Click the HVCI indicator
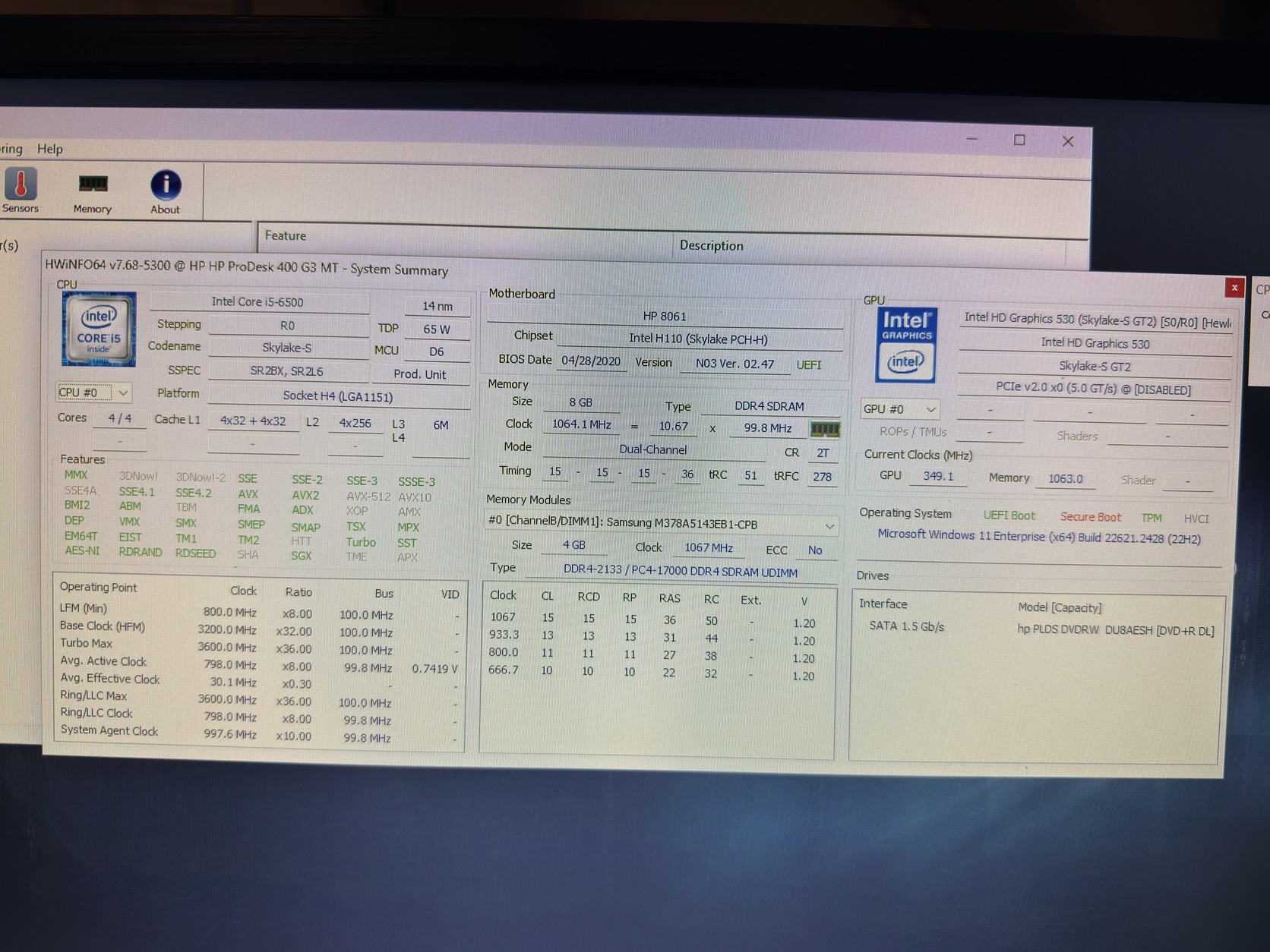Viewport: 1270px width, 952px height. click(1196, 519)
